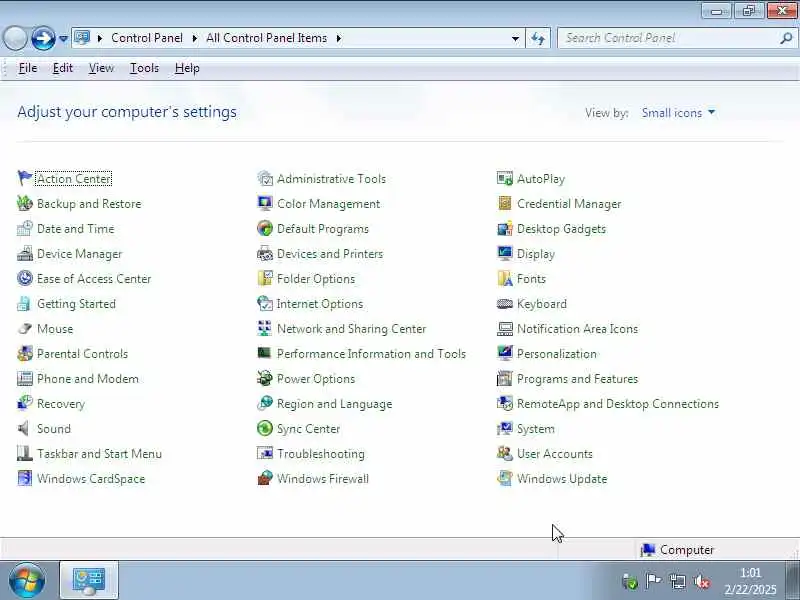Click the Control Panel taskbar button
This screenshot has height=600, width=800.
pos(89,580)
